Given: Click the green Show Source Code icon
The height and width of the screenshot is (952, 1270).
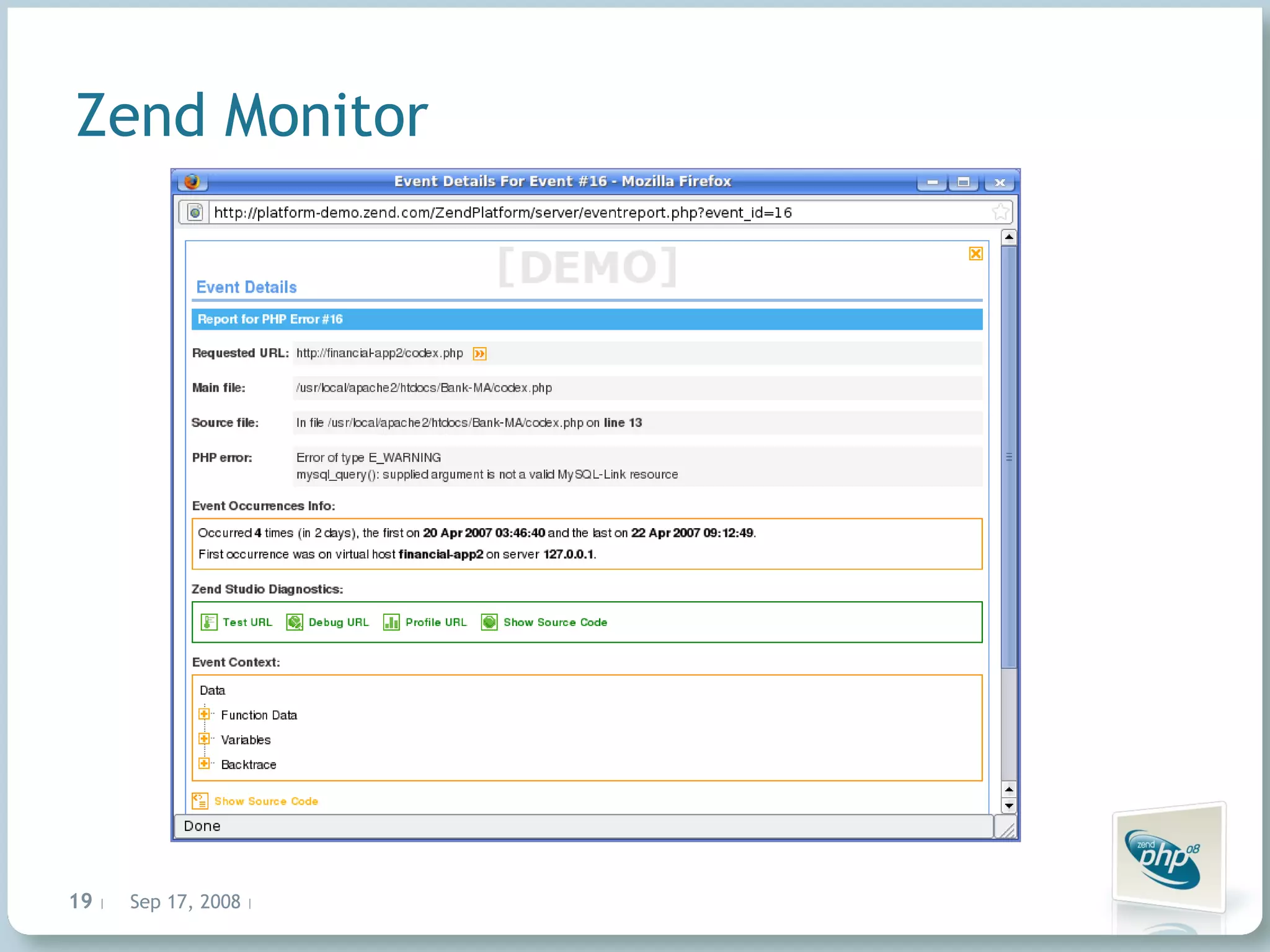Looking at the screenshot, I should coord(489,622).
